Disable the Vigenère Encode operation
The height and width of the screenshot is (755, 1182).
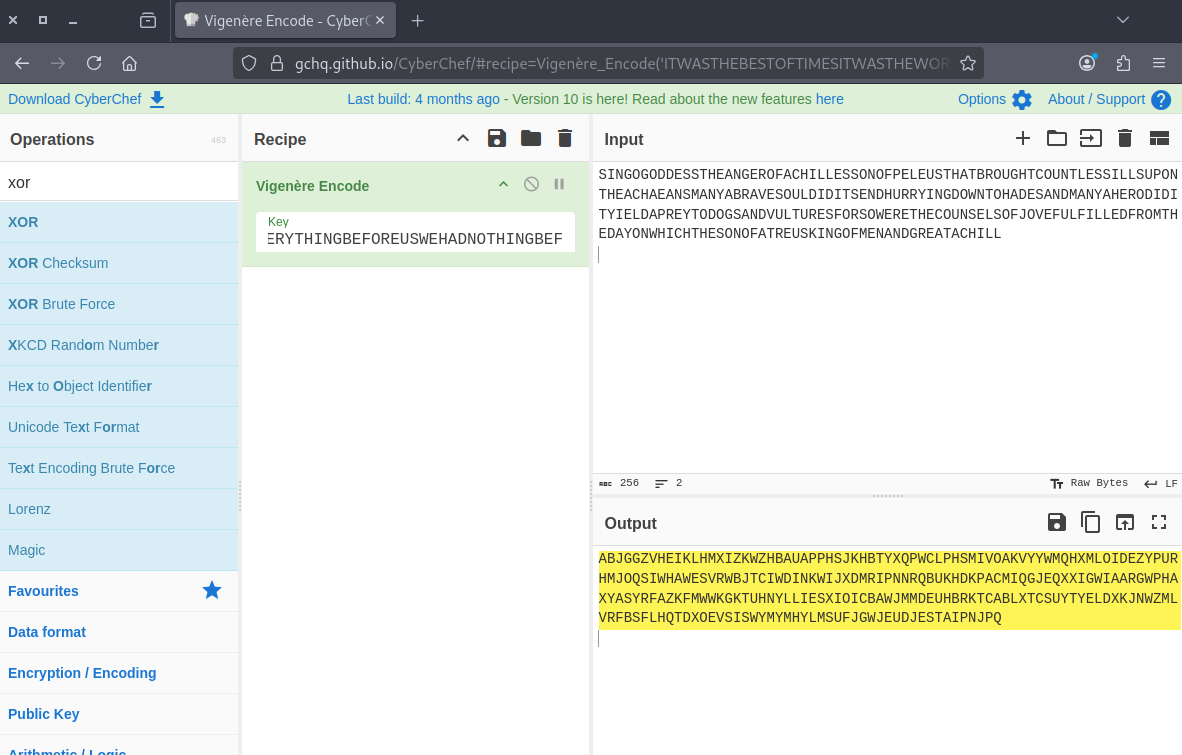(532, 184)
